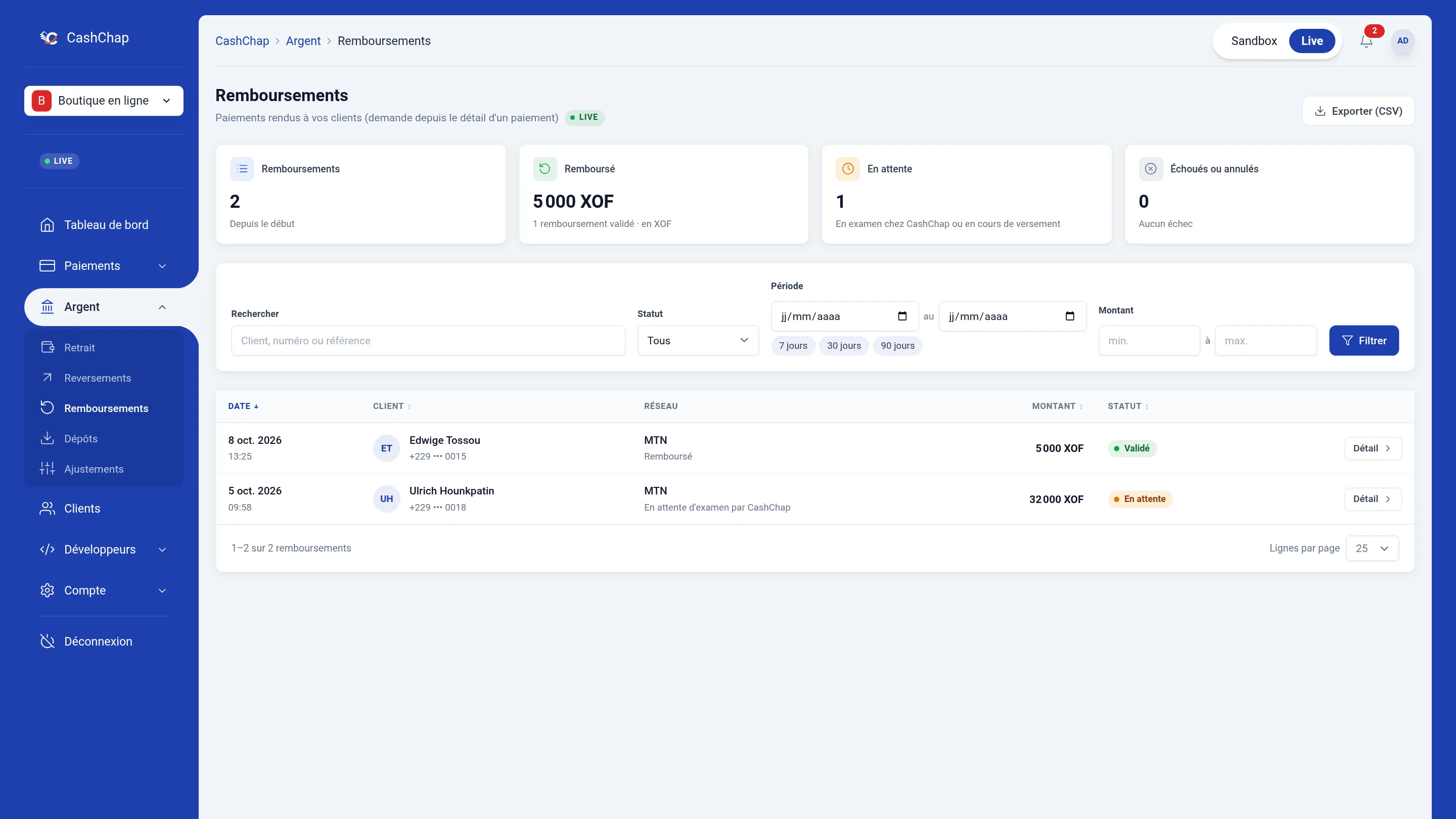Viewport: 1456px width, 819px height.
Task: Open the end date calendar picker icon
Action: pyautogui.click(x=1070, y=316)
